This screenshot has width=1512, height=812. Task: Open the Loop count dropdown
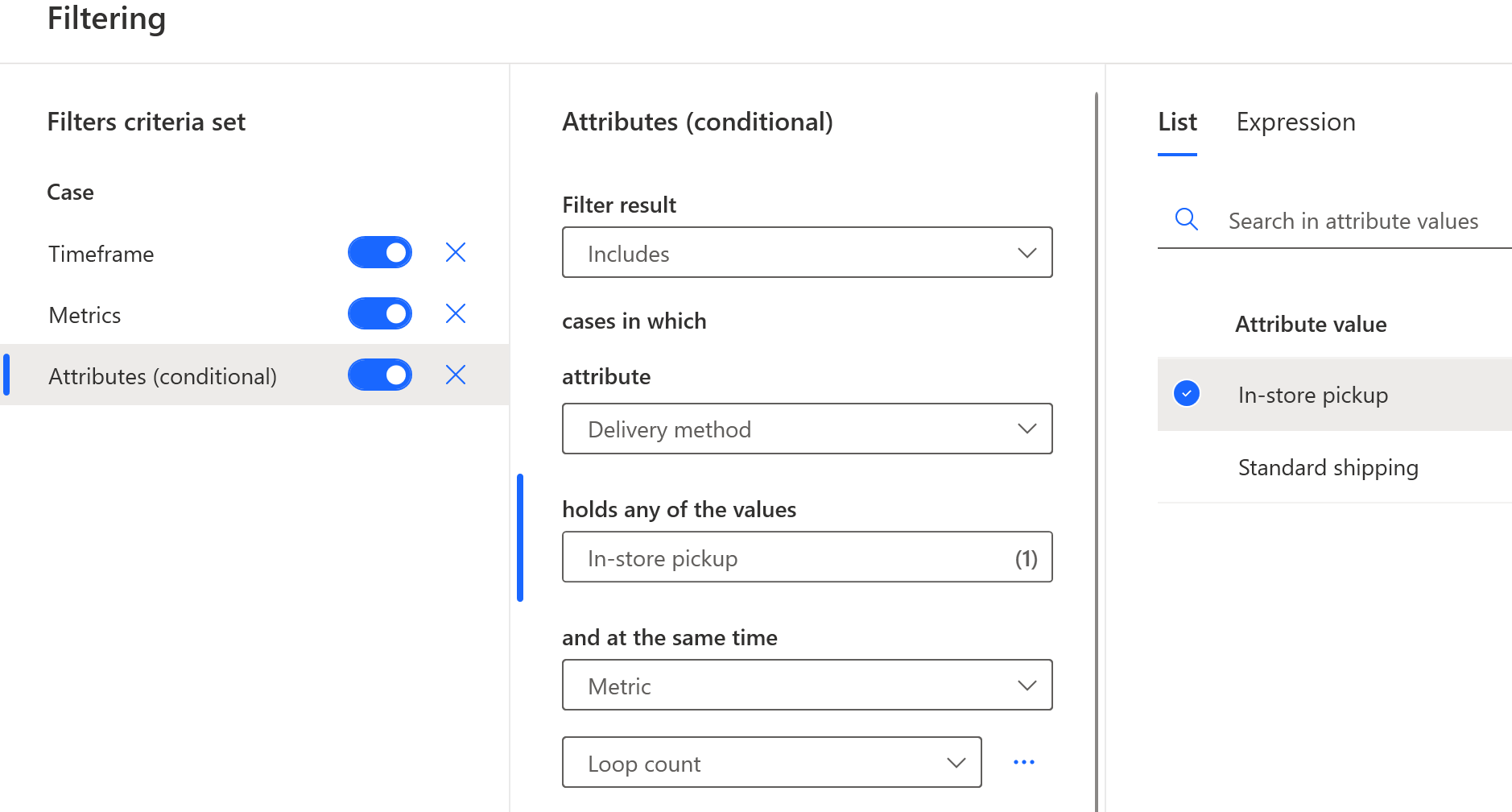(772, 763)
